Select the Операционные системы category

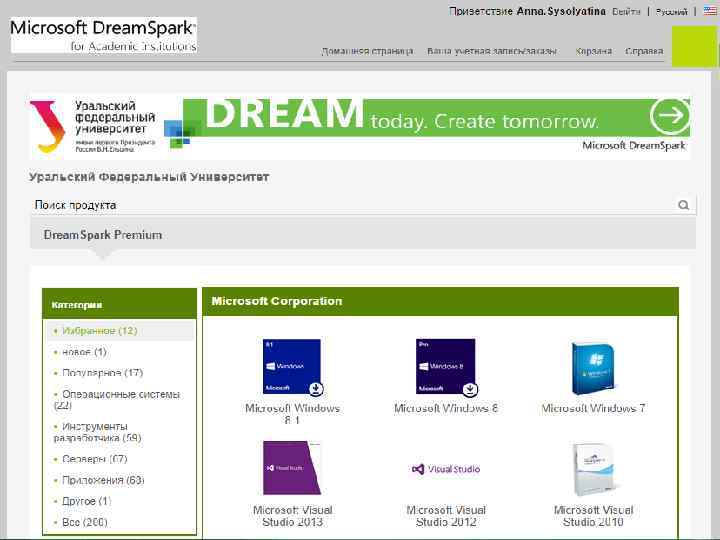pyautogui.click(x=117, y=399)
